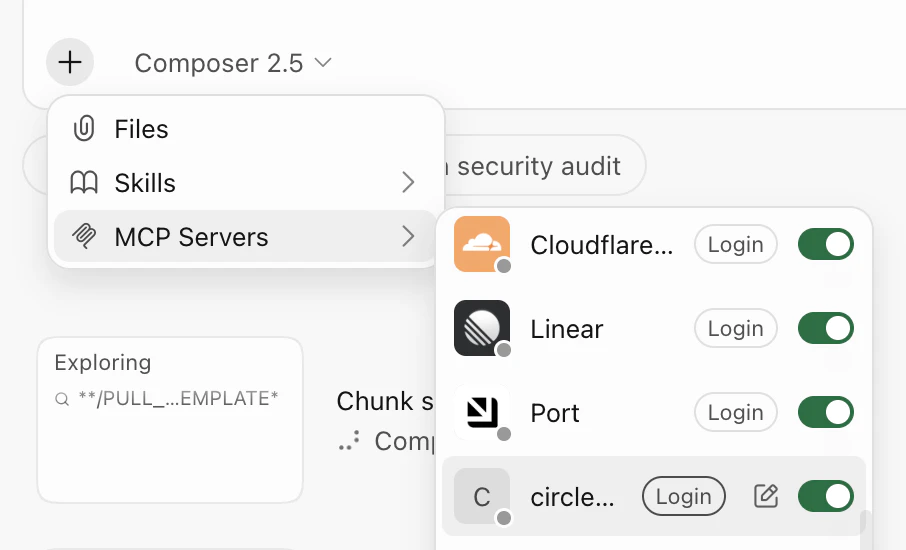
Task: Click the MCP Servers icon
Action: (84, 237)
